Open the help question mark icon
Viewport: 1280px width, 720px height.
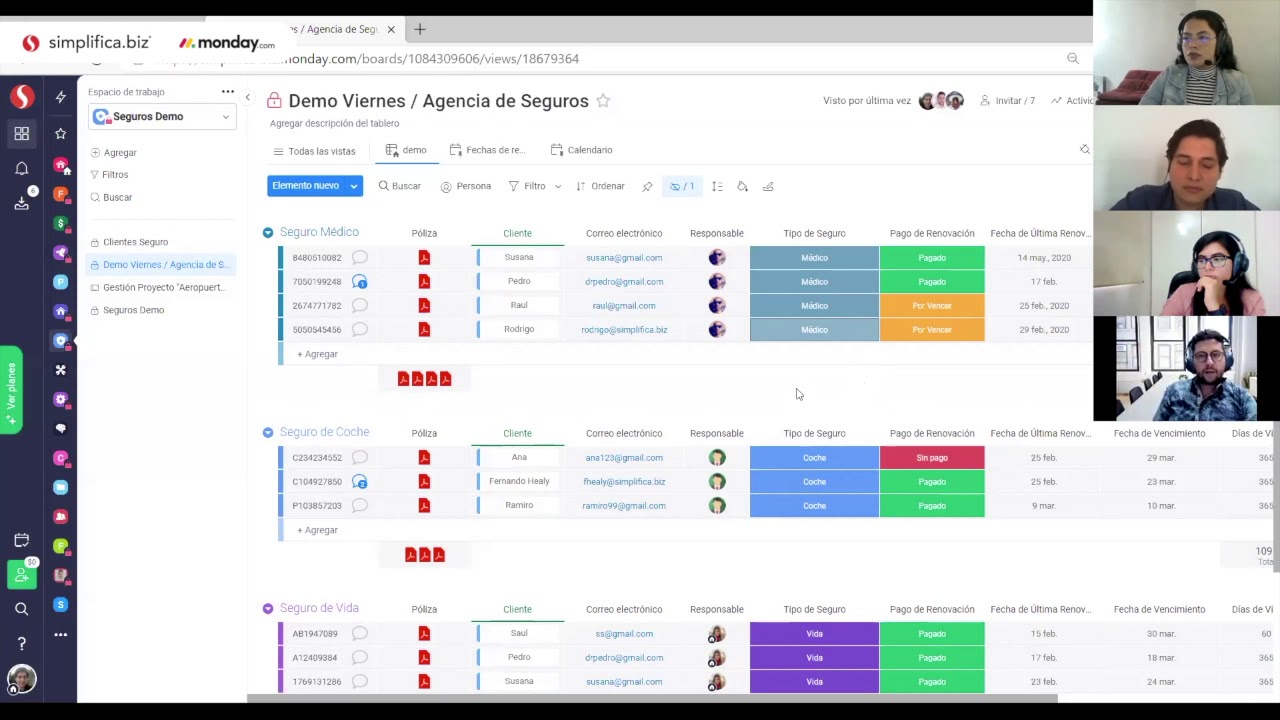point(21,643)
